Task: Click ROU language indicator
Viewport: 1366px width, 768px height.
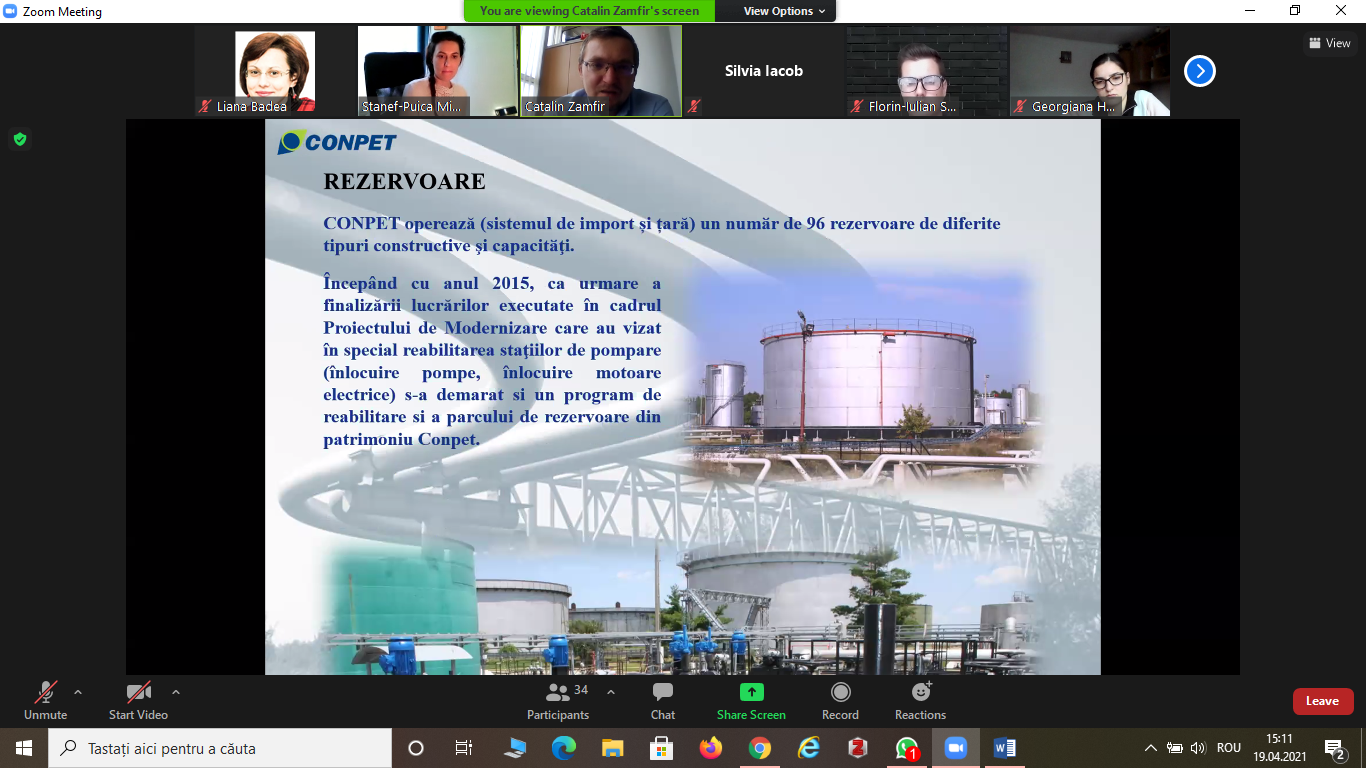Action: point(1229,748)
